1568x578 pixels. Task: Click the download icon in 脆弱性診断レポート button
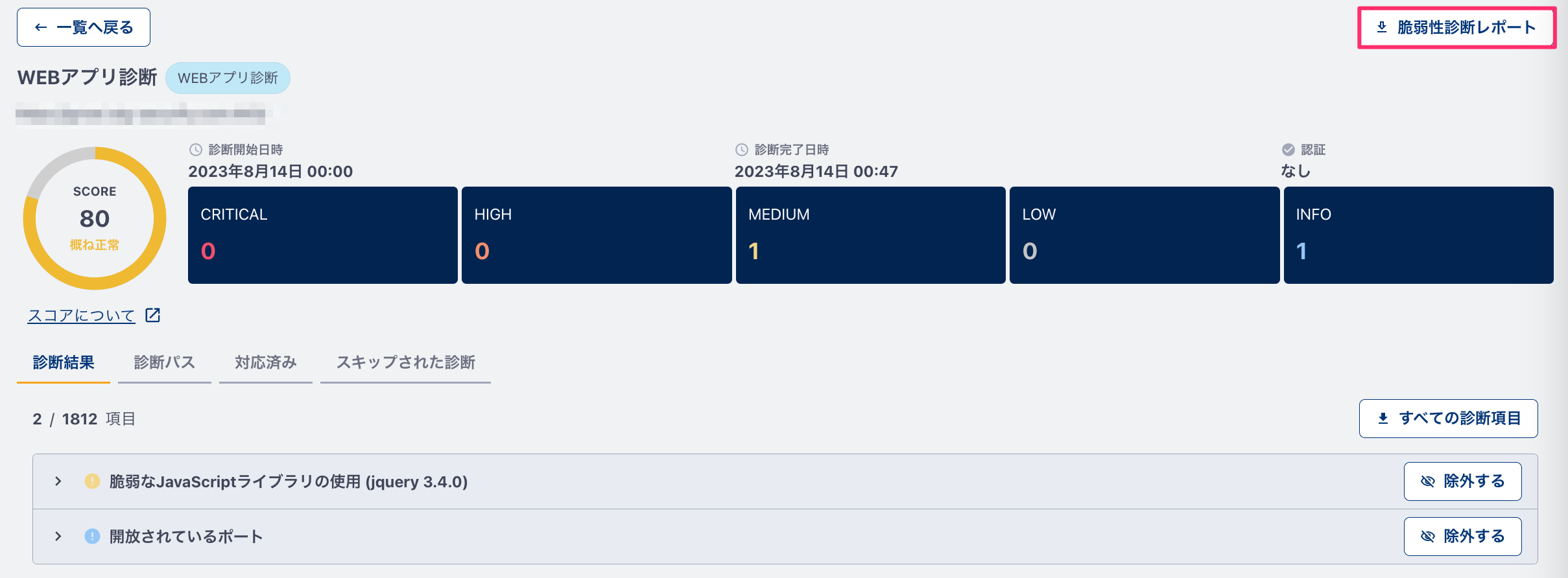click(x=1382, y=27)
